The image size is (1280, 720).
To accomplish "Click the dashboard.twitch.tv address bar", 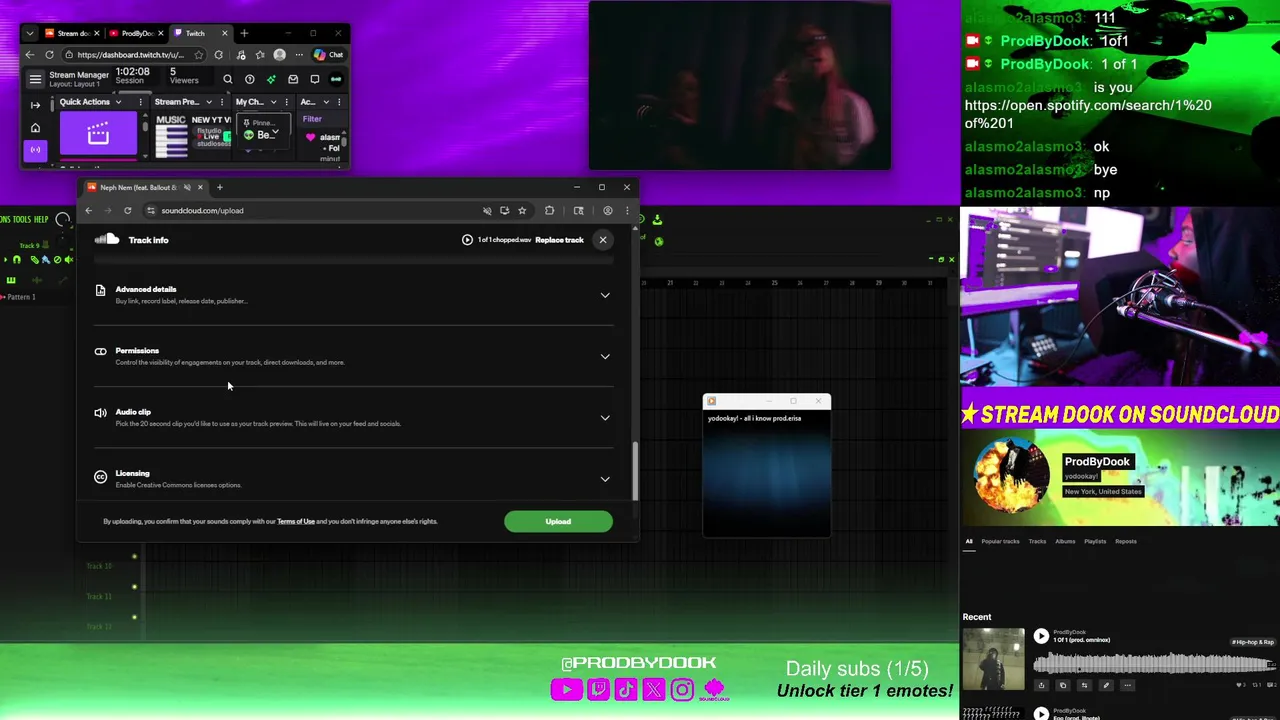I will point(135,55).
